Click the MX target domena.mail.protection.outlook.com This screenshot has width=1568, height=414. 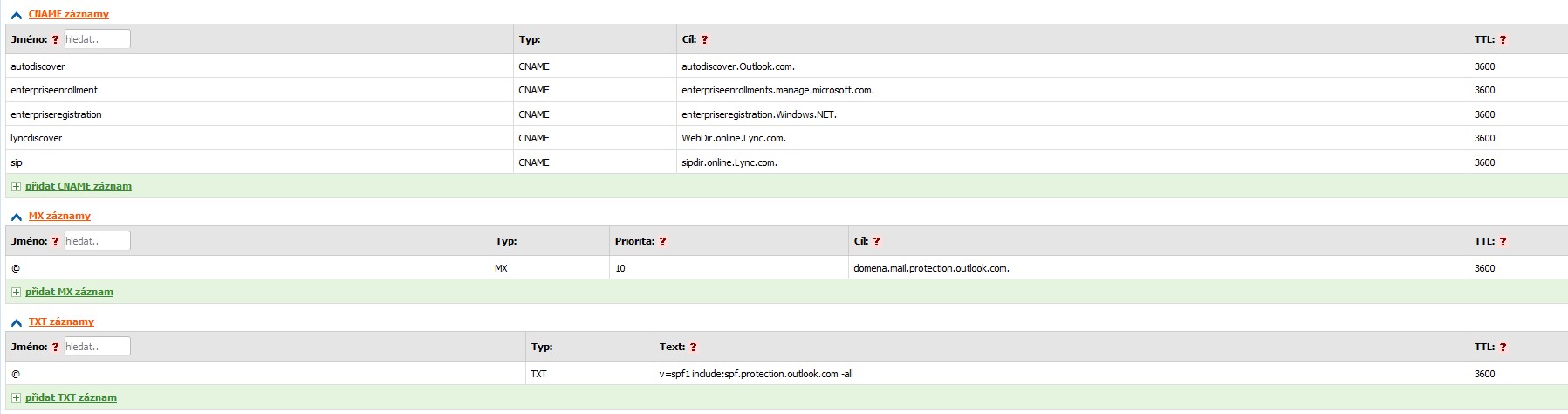pyautogui.click(x=931, y=268)
